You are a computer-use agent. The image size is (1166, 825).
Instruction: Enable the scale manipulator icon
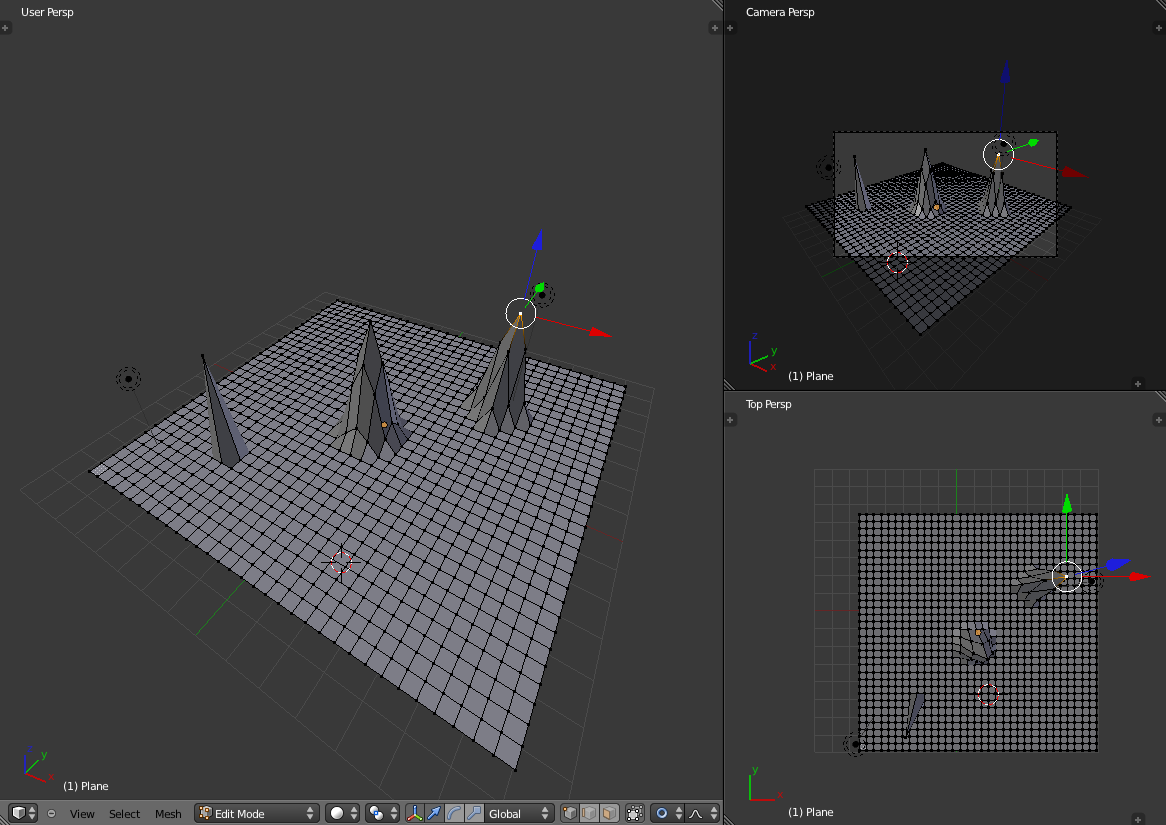pos(474,813)
